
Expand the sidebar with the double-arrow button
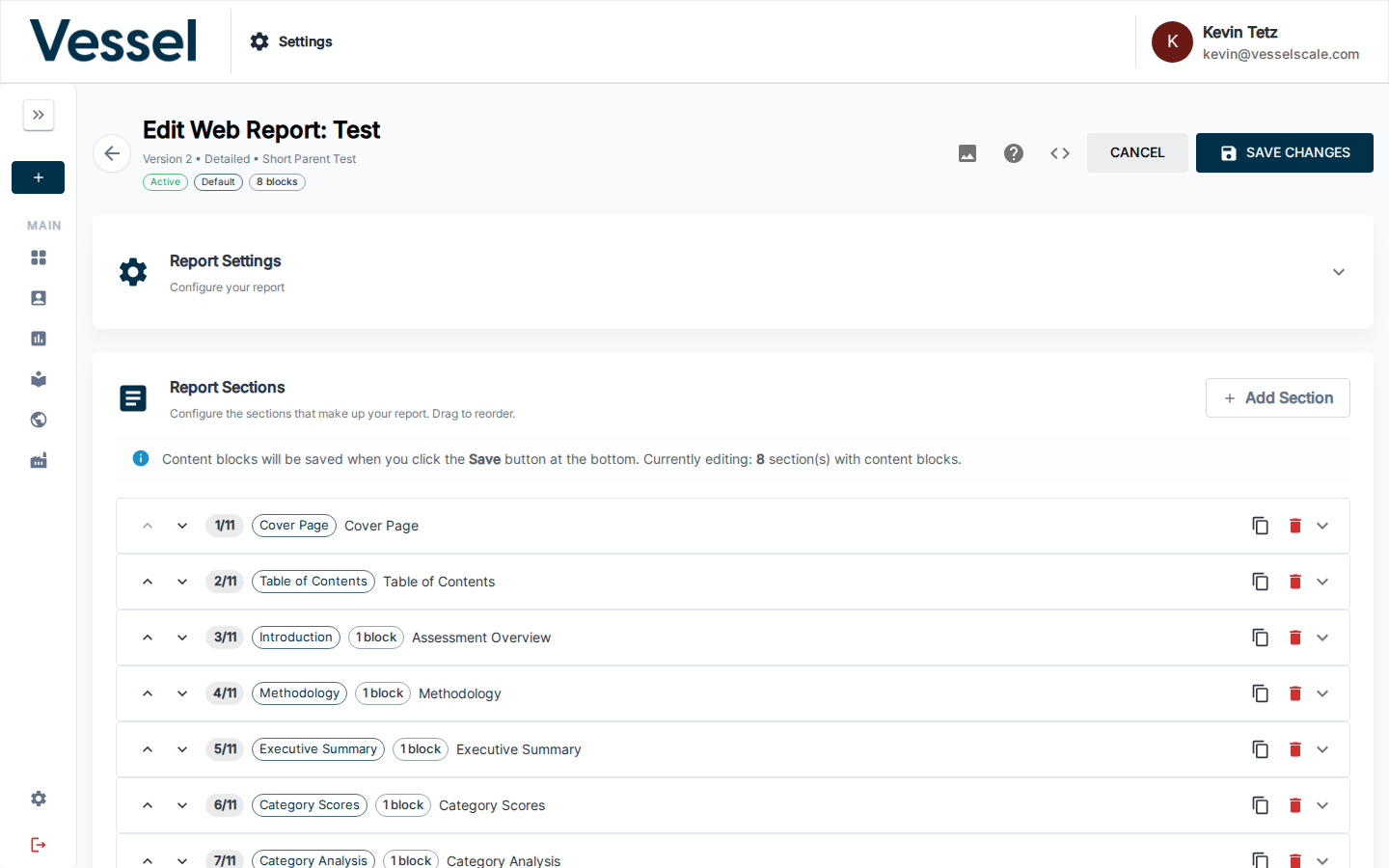pyautogui.click(x=39, y=115)
